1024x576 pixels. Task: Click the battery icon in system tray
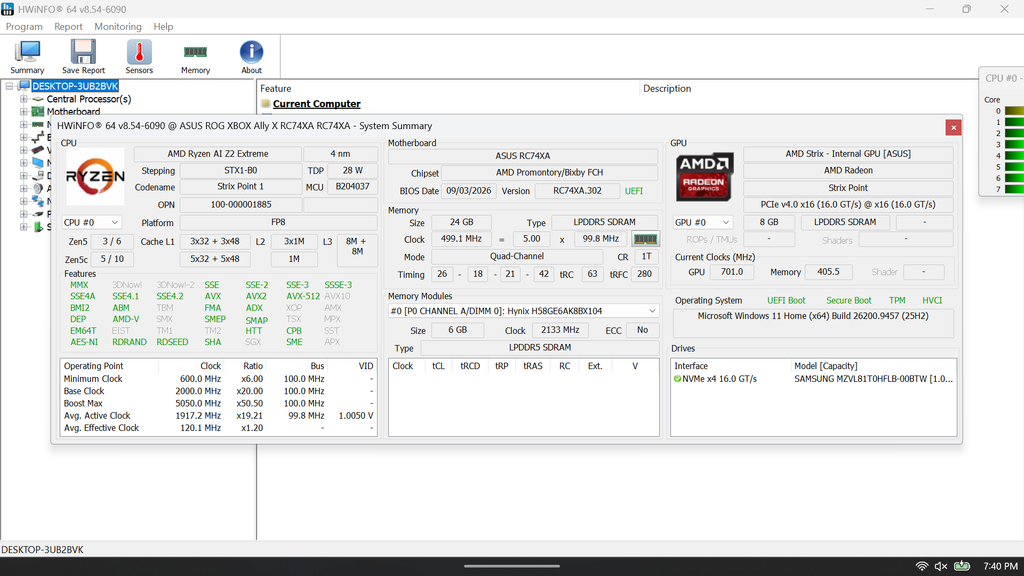pyautogui.click(x=961, y=566)
